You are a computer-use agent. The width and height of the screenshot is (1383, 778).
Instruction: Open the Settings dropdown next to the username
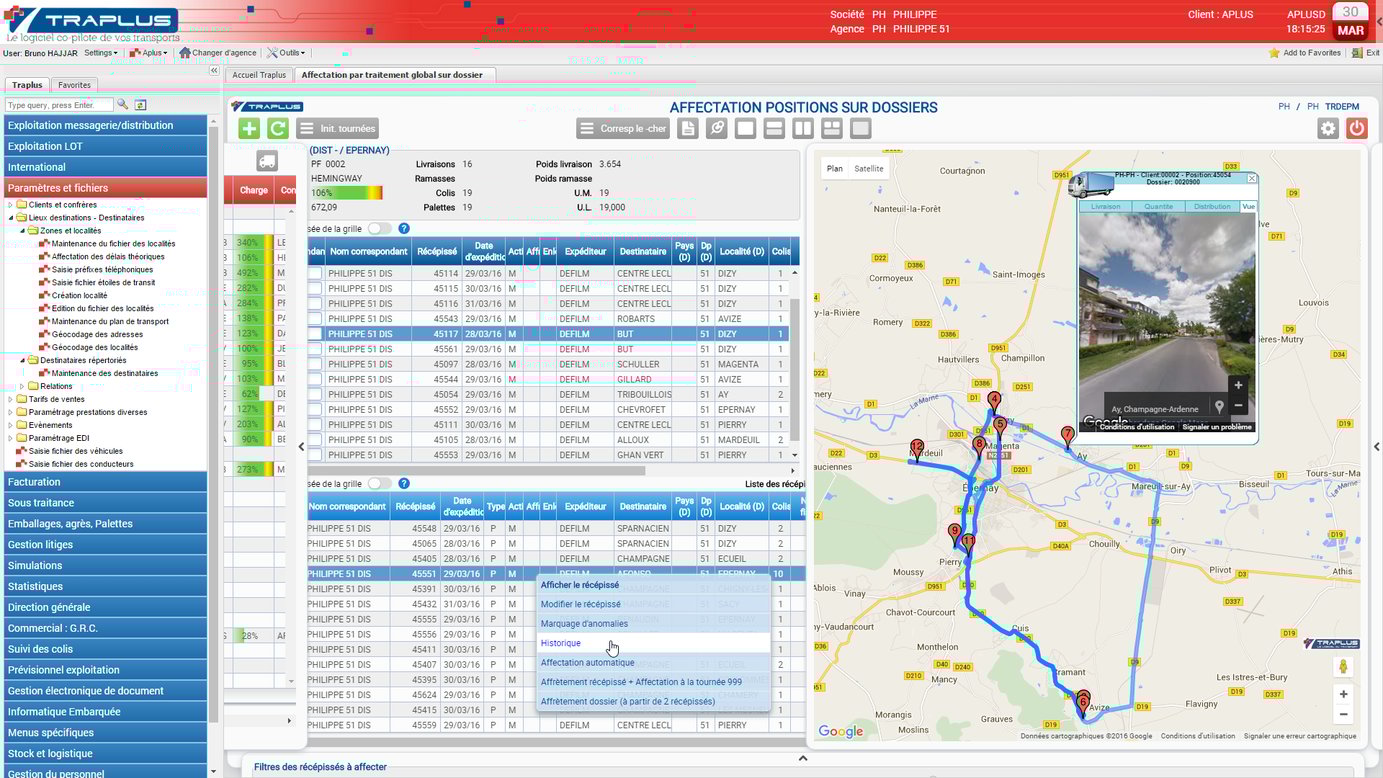coord(100,52)
